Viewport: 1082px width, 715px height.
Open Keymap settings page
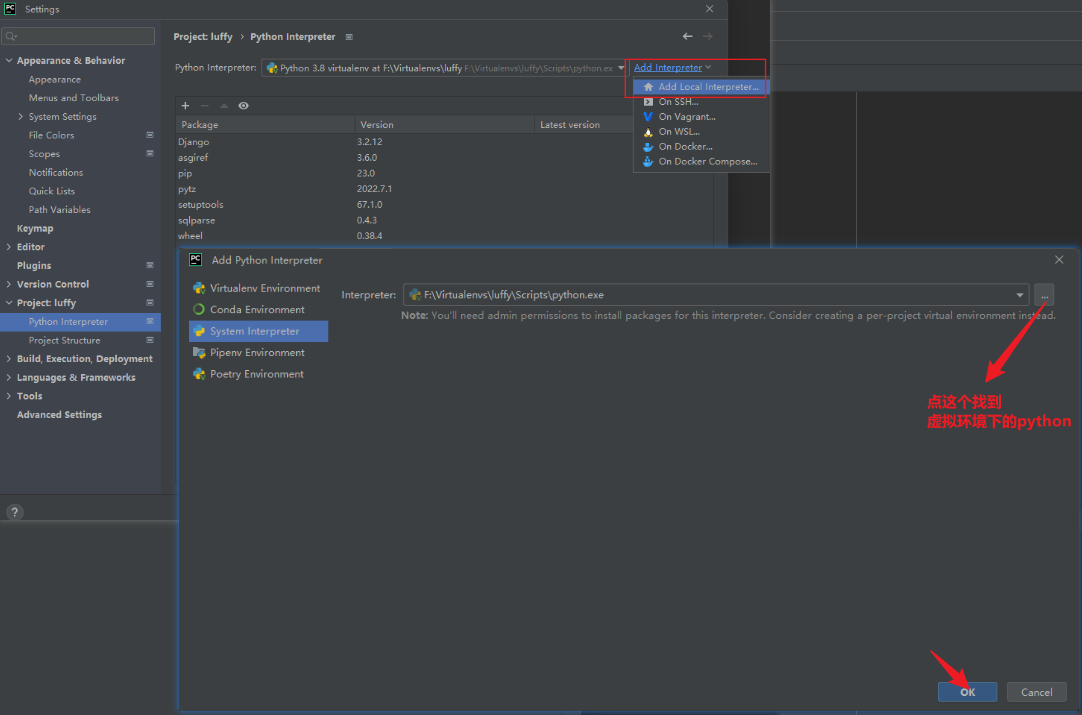coord(35,228)
